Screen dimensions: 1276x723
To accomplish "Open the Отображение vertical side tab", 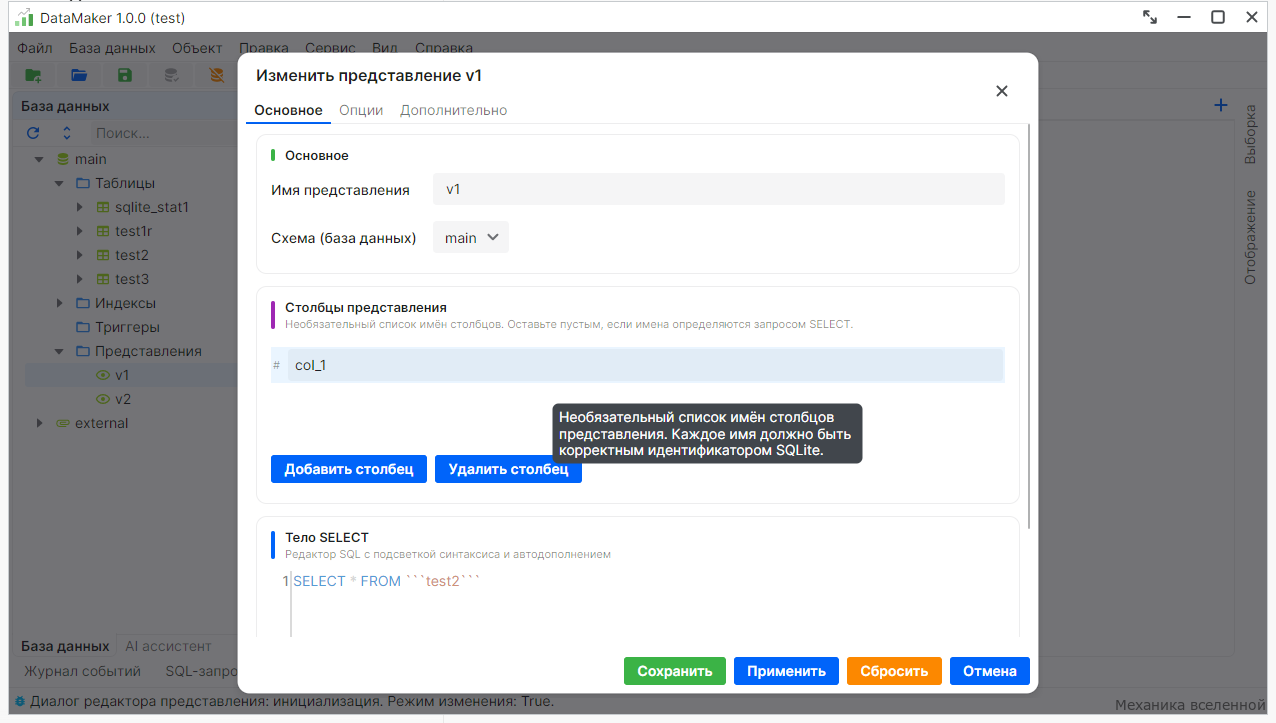I will pyautogui.click(x=1250, y=237).
